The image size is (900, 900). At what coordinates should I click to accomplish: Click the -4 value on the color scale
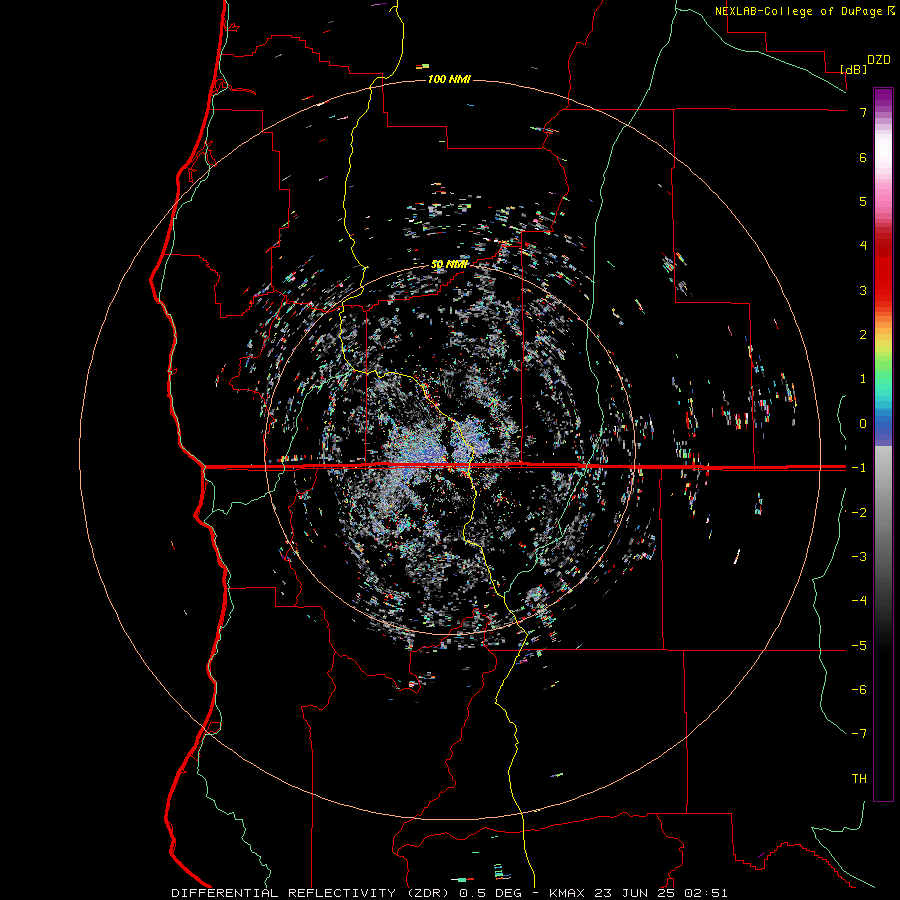(859, 601)
